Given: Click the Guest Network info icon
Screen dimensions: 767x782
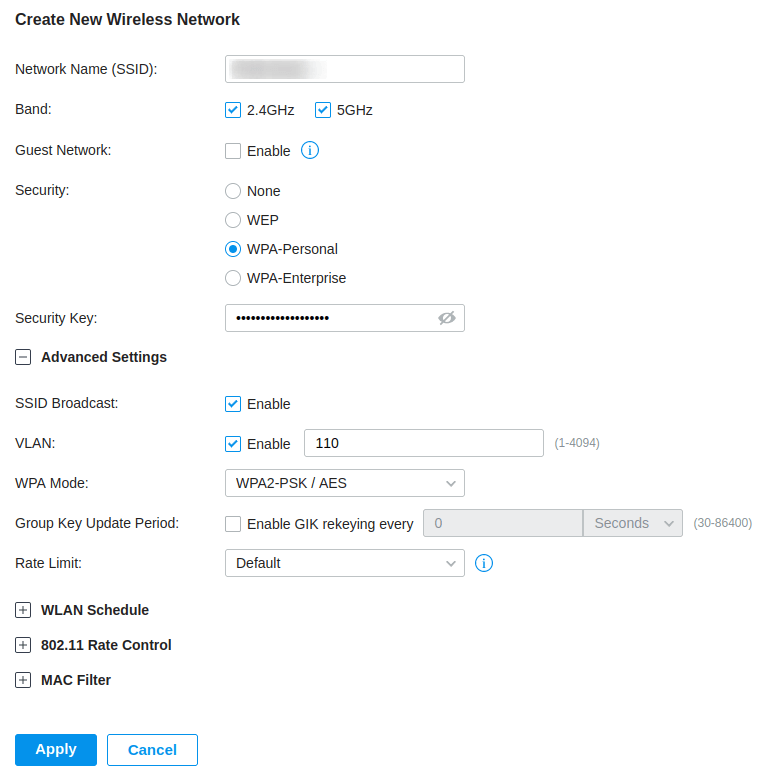Looking at the screenshot, I should 310,150.
